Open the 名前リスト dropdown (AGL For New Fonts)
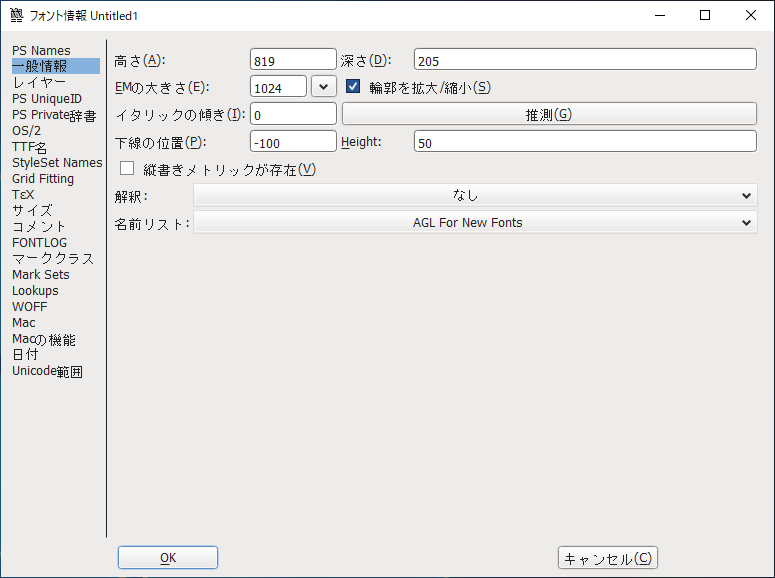This screenshot has width=775, height=578. pyautogui.click(x=475, y=222)
